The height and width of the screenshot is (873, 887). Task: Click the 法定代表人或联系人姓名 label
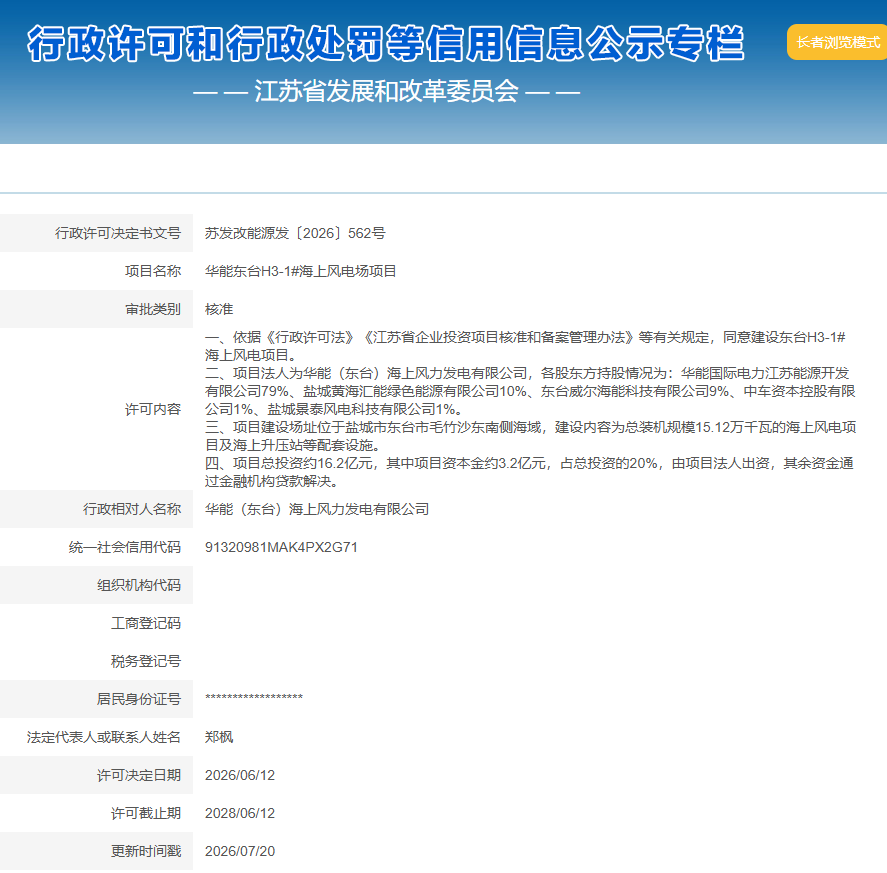[x=104, y=737]
